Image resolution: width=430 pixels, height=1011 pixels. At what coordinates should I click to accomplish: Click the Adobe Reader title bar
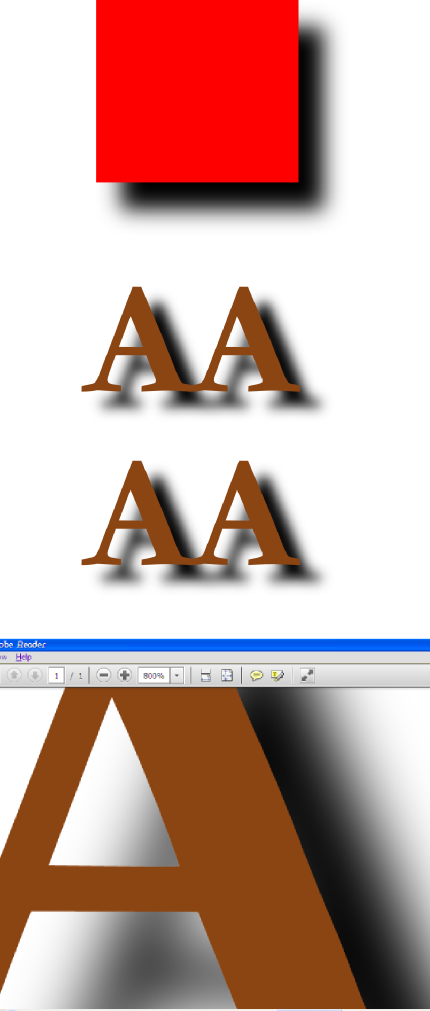click(215, 644)
